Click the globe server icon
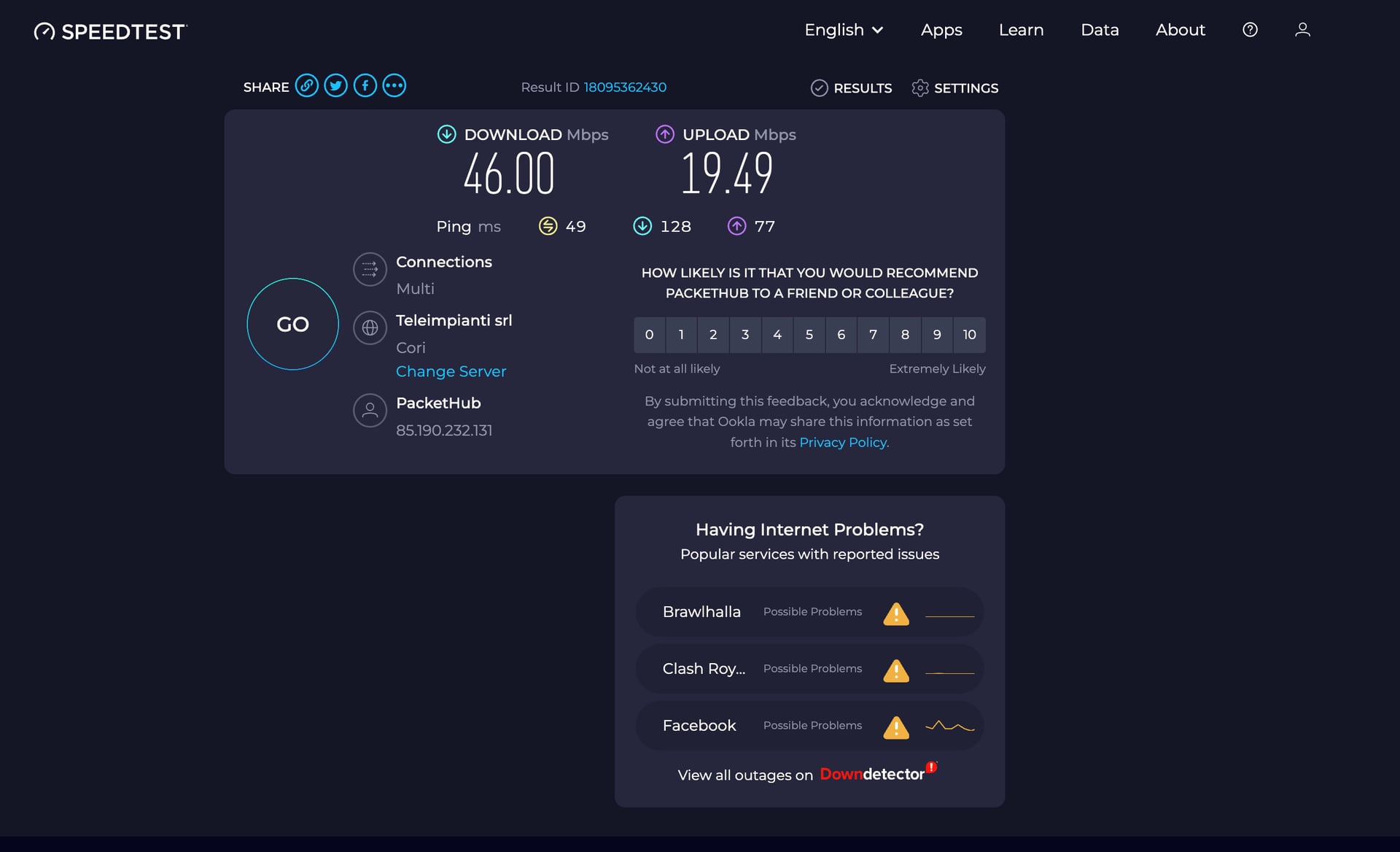Screen dimensions: 1400x852 click(370, 328)
